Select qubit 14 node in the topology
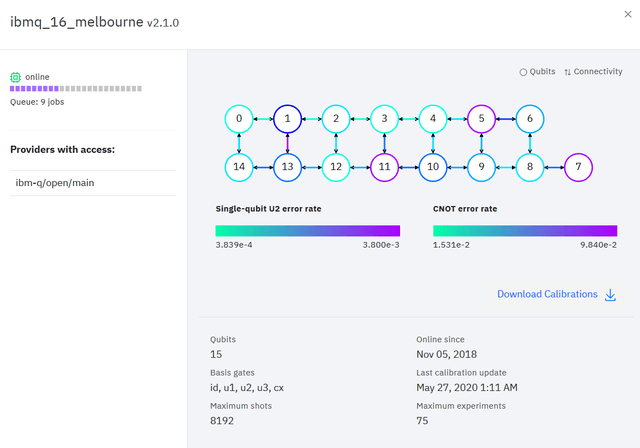Viewport: 640px width, 448px height. click(239, 167)
